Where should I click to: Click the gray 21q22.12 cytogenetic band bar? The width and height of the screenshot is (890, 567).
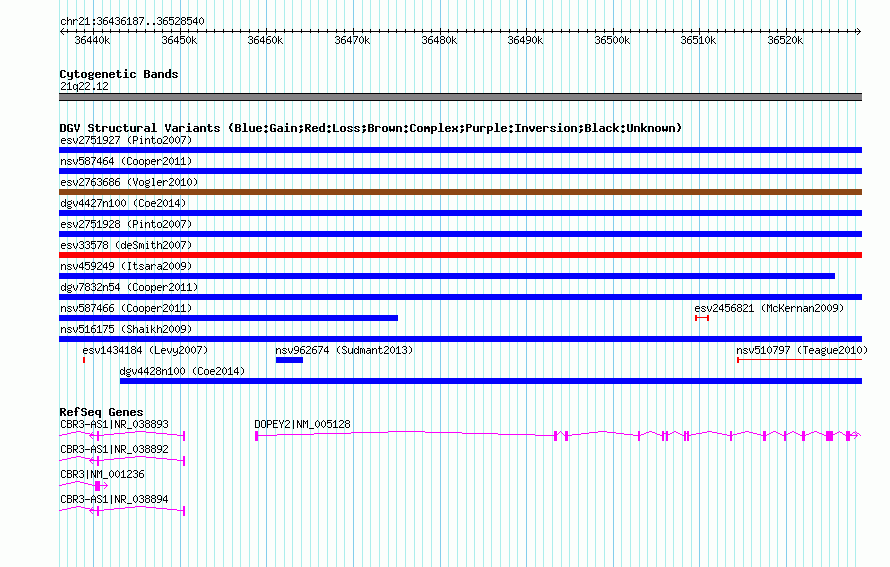coord(460,97)
